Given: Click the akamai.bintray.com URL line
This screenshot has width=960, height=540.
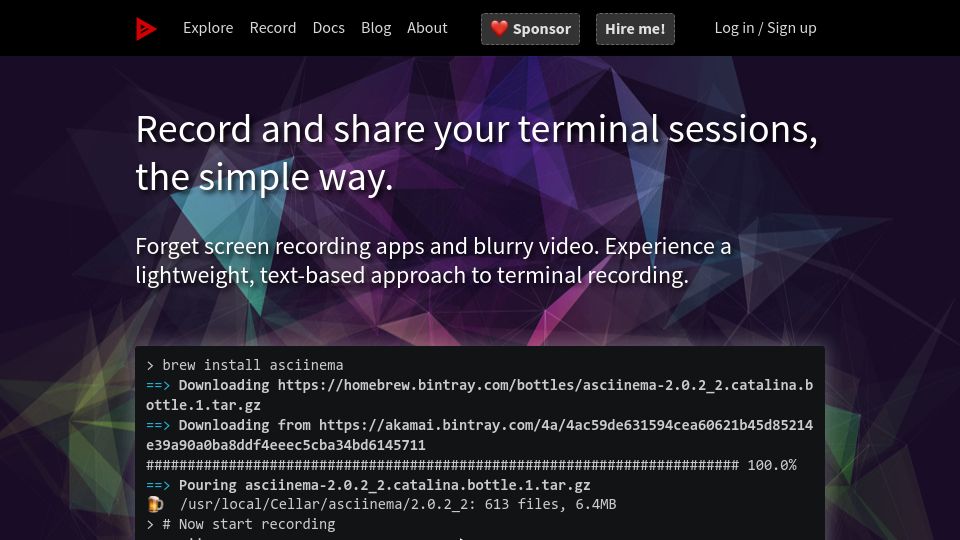Looking at the screenshot, I should point(479,435).
